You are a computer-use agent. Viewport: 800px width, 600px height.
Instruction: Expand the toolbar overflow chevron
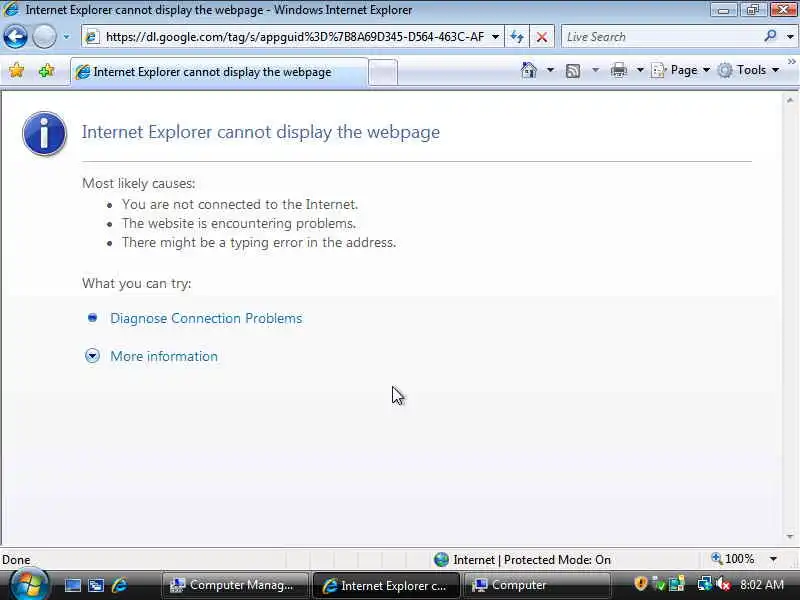(x=791, y=62)
